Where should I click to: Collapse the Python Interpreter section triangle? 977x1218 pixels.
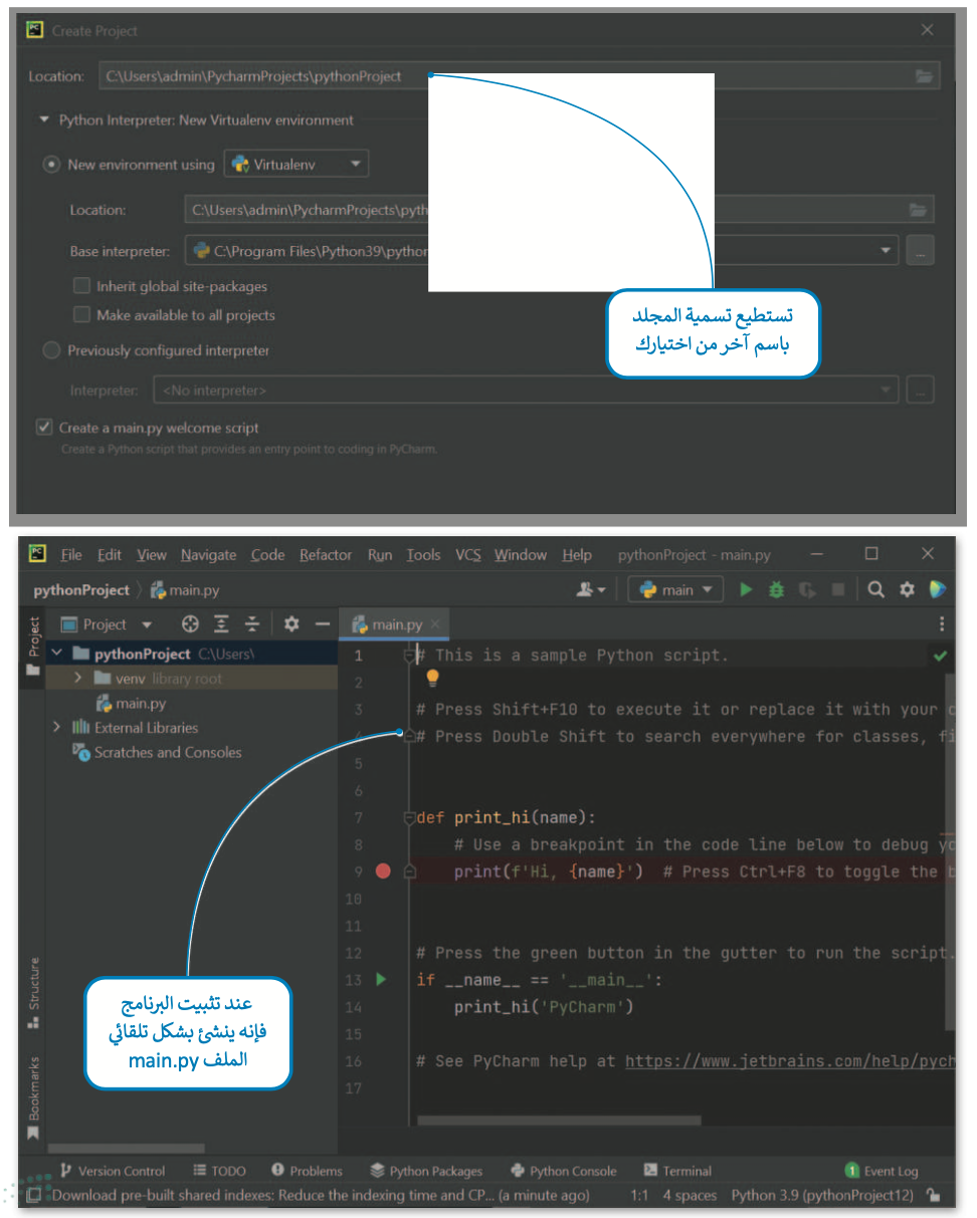click(x=43, y=120)
